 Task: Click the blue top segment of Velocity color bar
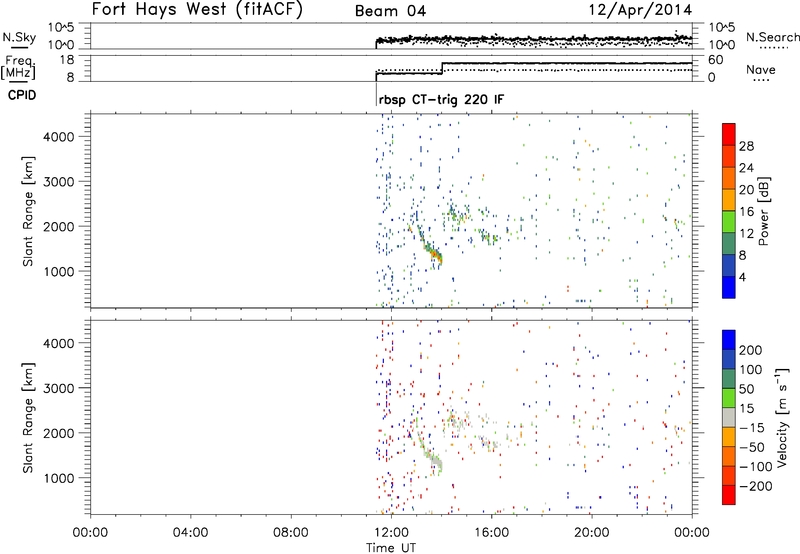pyautogui.click(x=729, y=340)
